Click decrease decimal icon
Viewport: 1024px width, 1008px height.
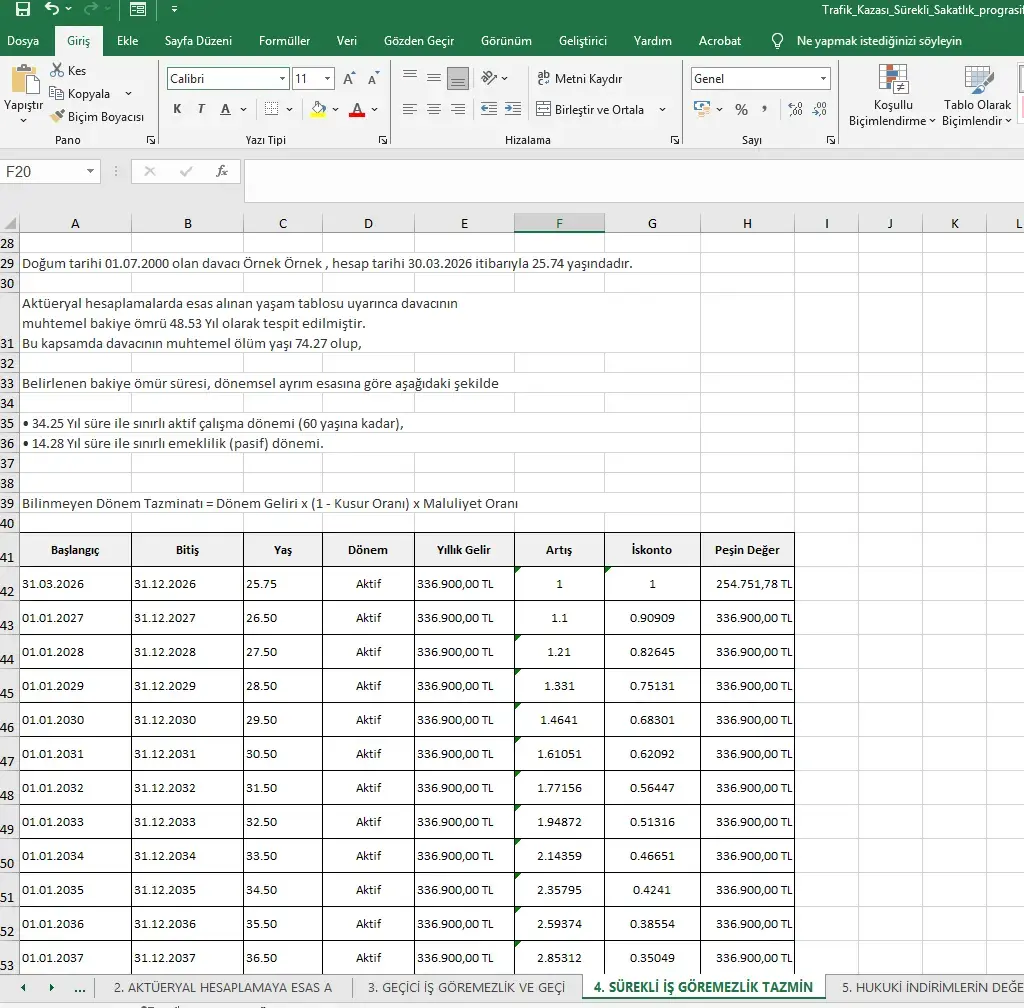[x=820, y=109]
